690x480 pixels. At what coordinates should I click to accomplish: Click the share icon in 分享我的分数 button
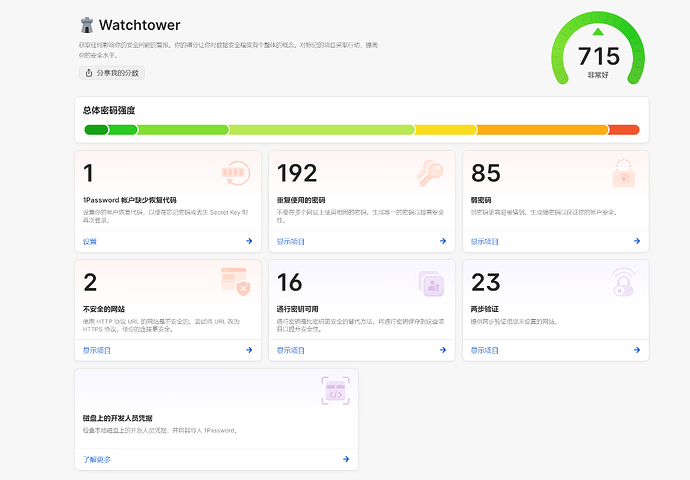[x=89, y=73]
